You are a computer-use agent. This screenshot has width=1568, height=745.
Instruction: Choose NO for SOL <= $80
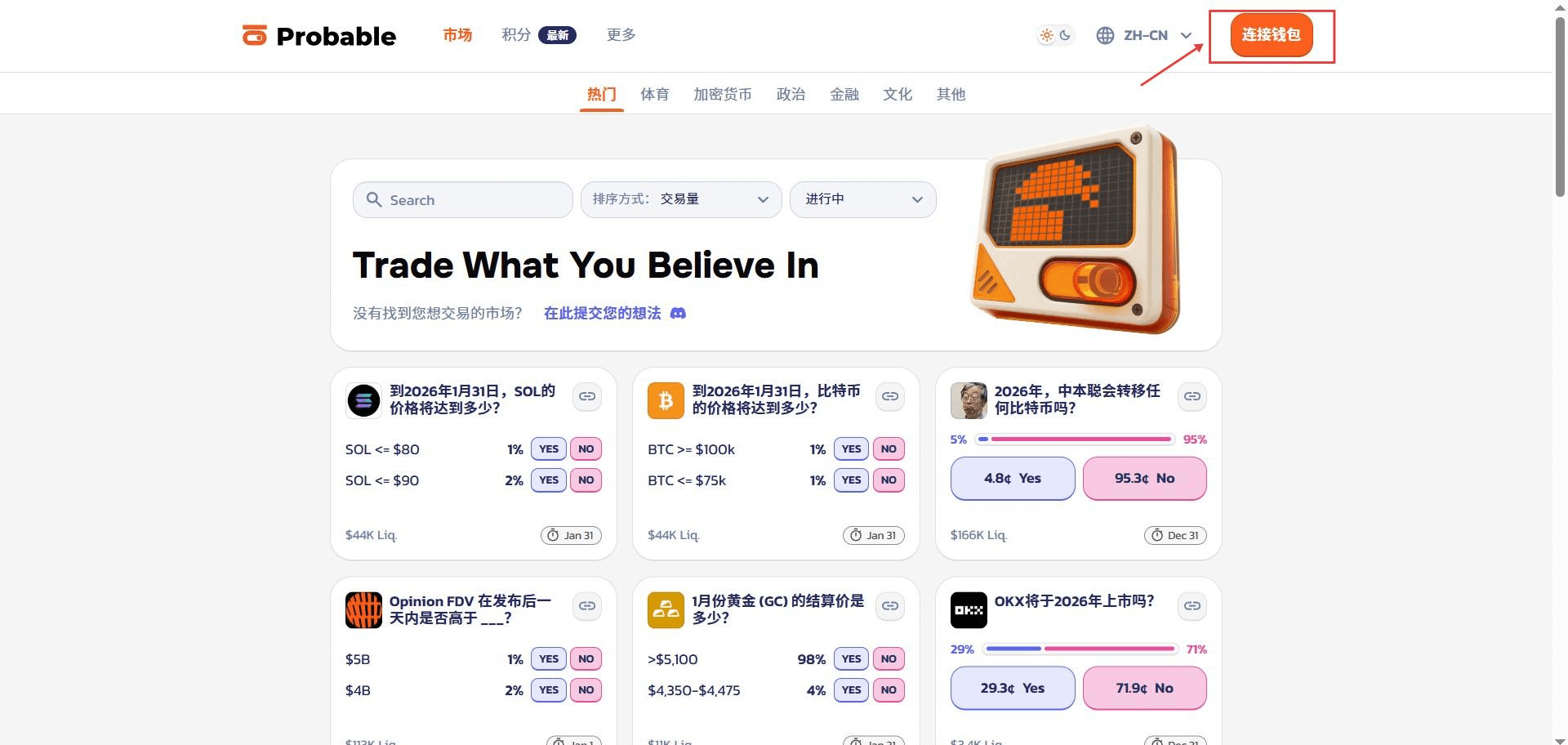[586, 448]
